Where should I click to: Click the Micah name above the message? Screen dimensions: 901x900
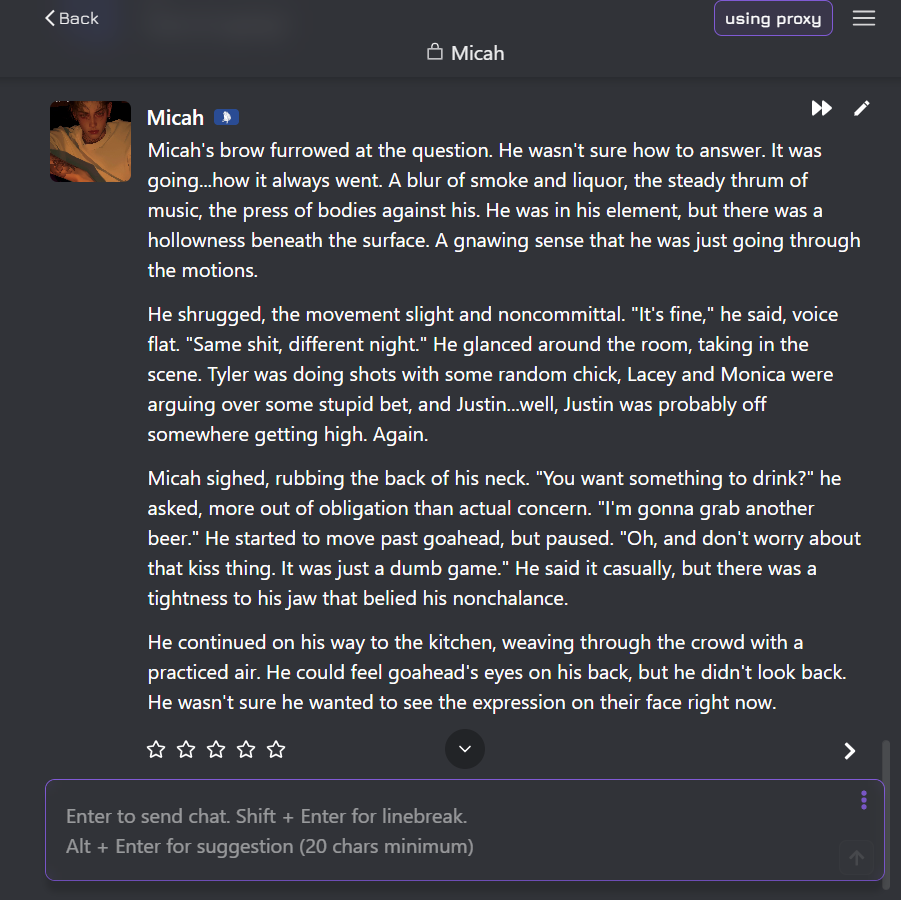[x=175, y=118]
